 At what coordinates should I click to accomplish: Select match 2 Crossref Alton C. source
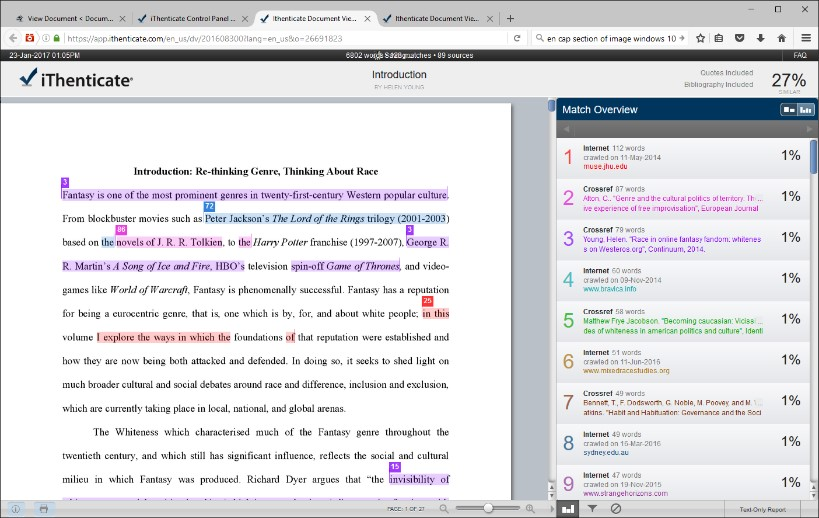pyautogui.click(x=684, y=198)
